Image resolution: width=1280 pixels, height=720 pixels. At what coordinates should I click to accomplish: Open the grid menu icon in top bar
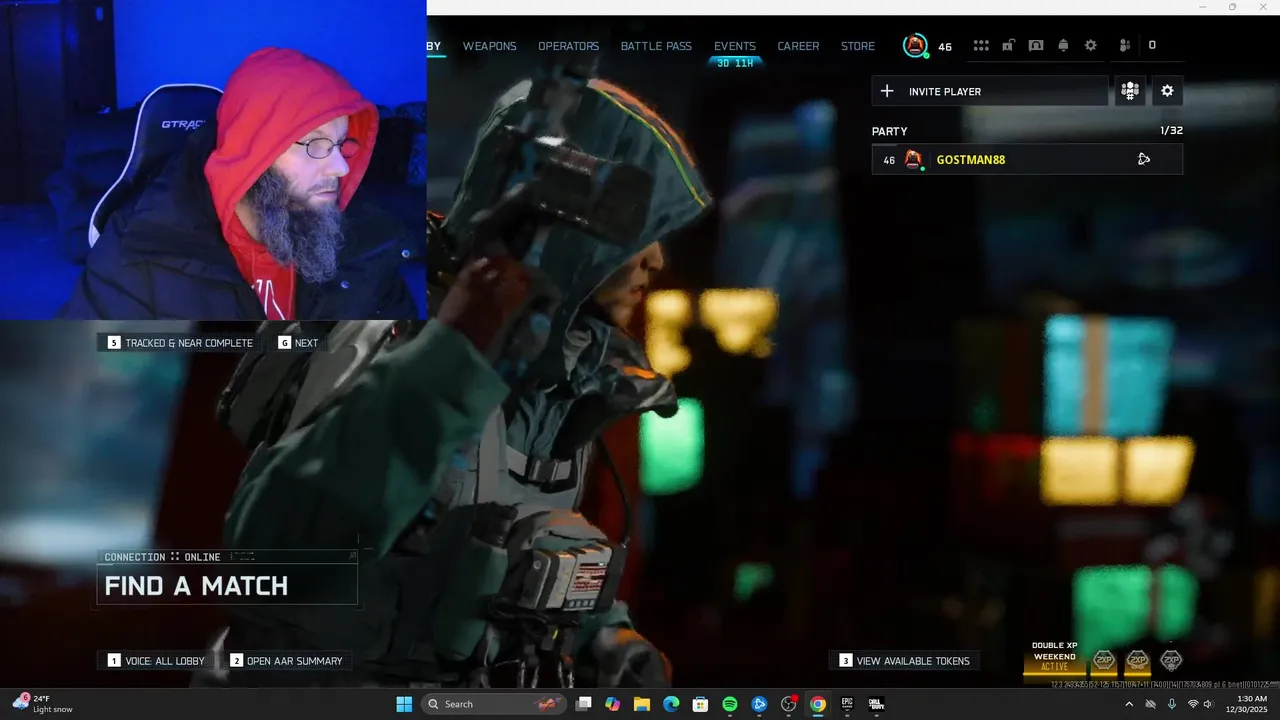(981, 46)
